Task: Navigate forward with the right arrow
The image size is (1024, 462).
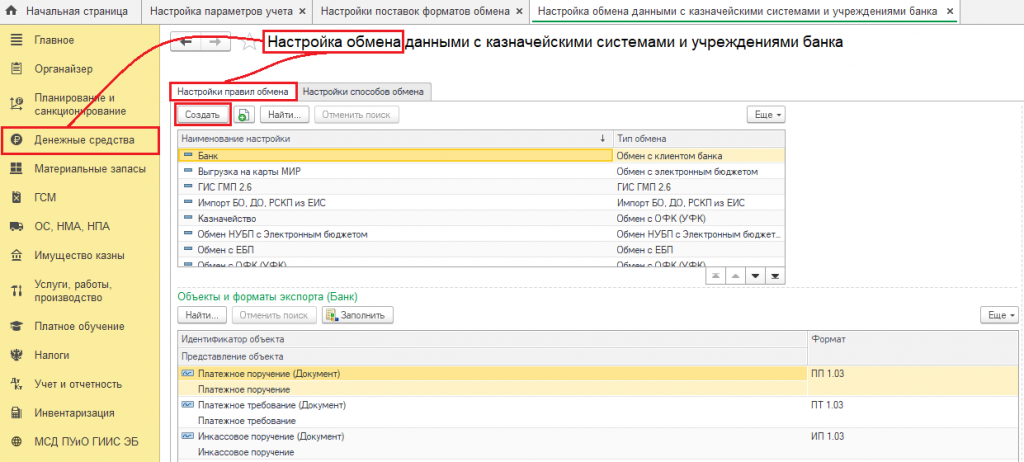Action: pyautogui.click(x=216, y=41)
